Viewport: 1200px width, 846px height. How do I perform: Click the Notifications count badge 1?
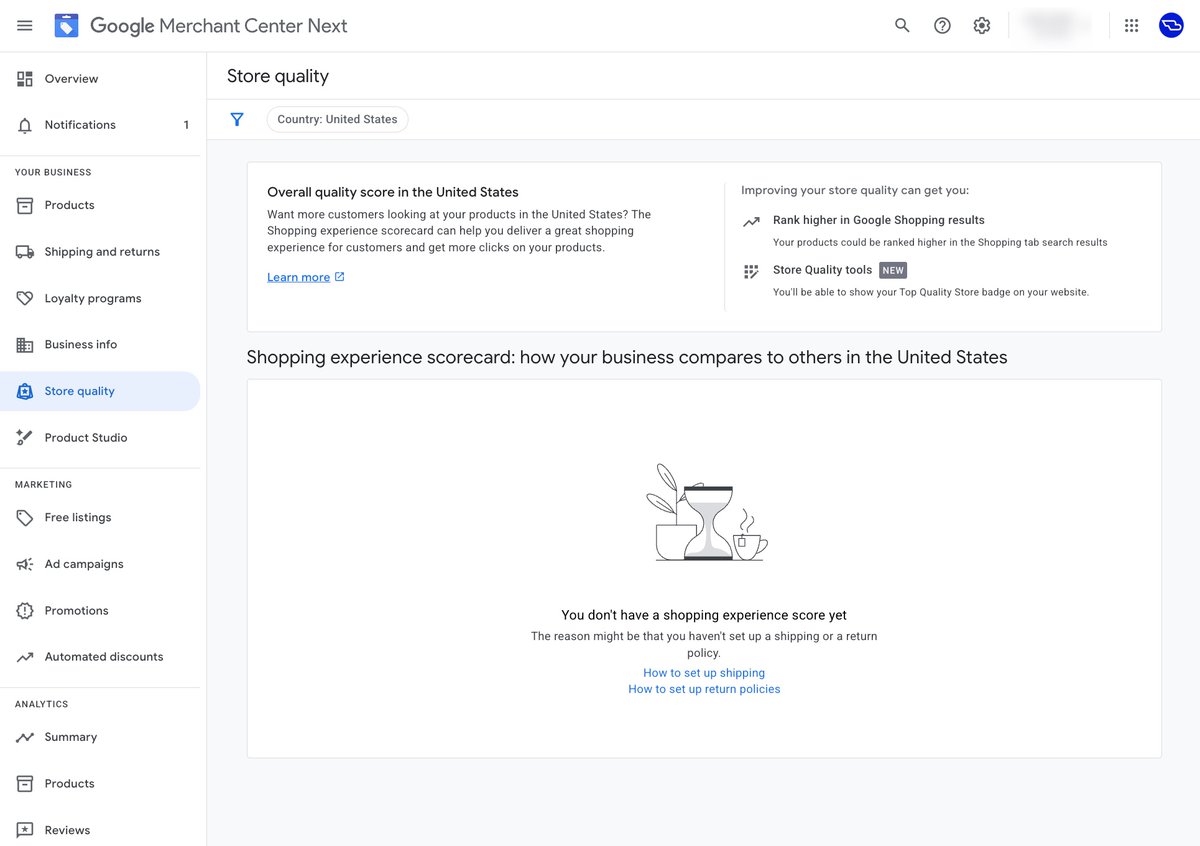186,125
